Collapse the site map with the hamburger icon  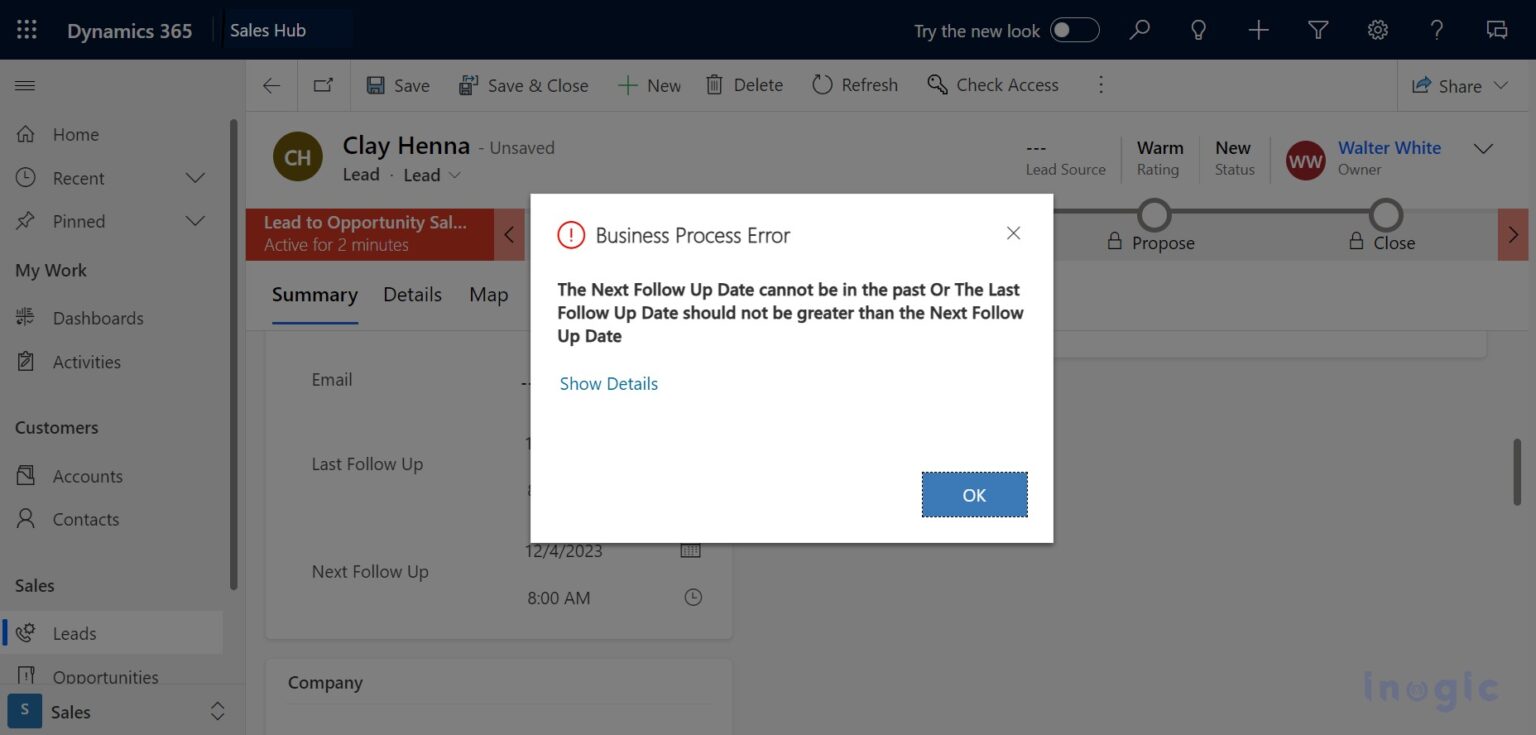25,84
